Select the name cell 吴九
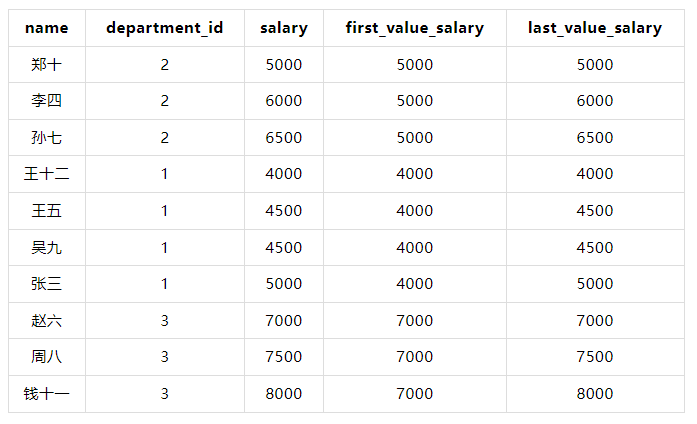Screen dimensions: 697x424 click(46, 247)
